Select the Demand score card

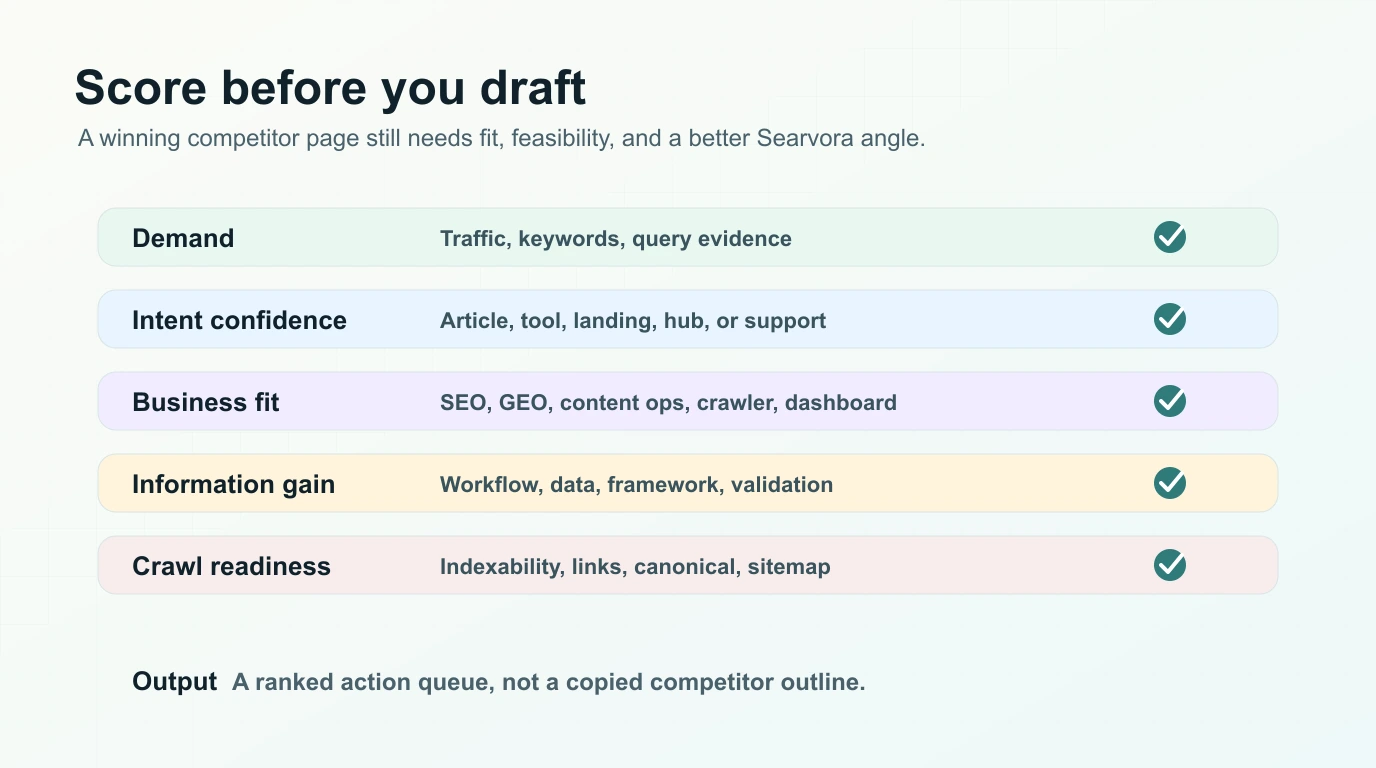[x=688, y=237]
